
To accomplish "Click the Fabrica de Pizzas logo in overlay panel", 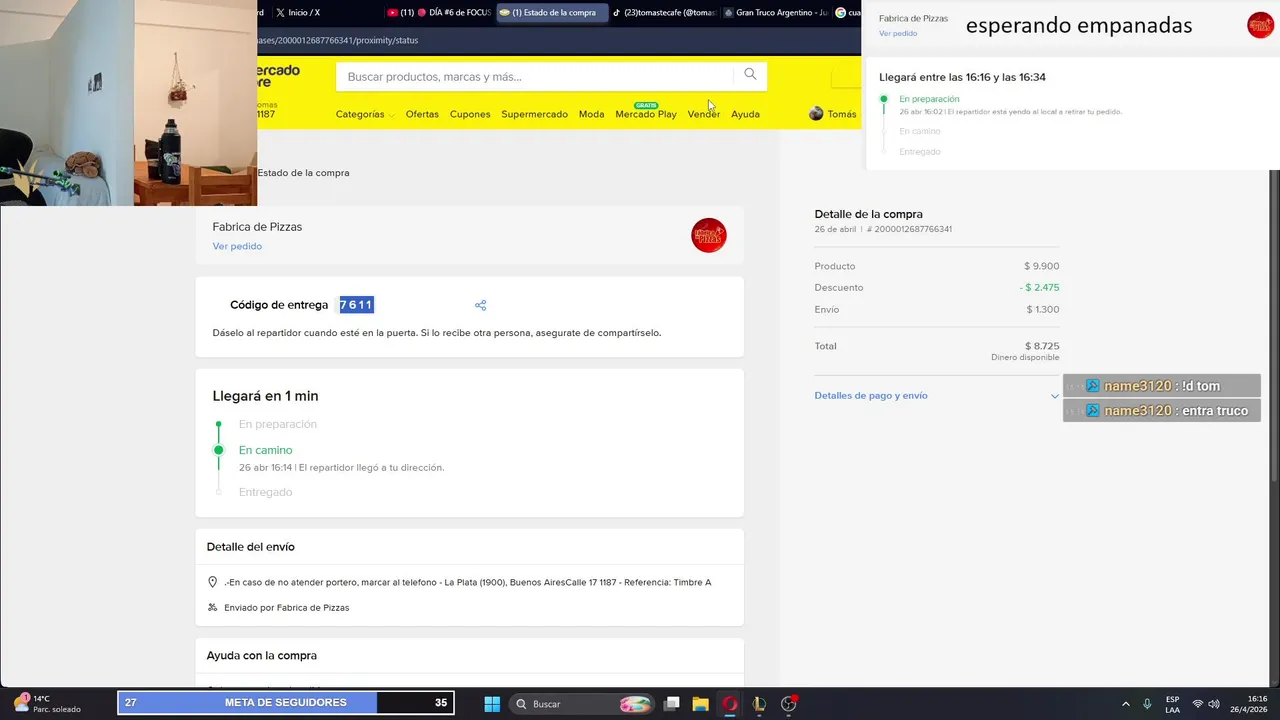I will [1260, 25].
